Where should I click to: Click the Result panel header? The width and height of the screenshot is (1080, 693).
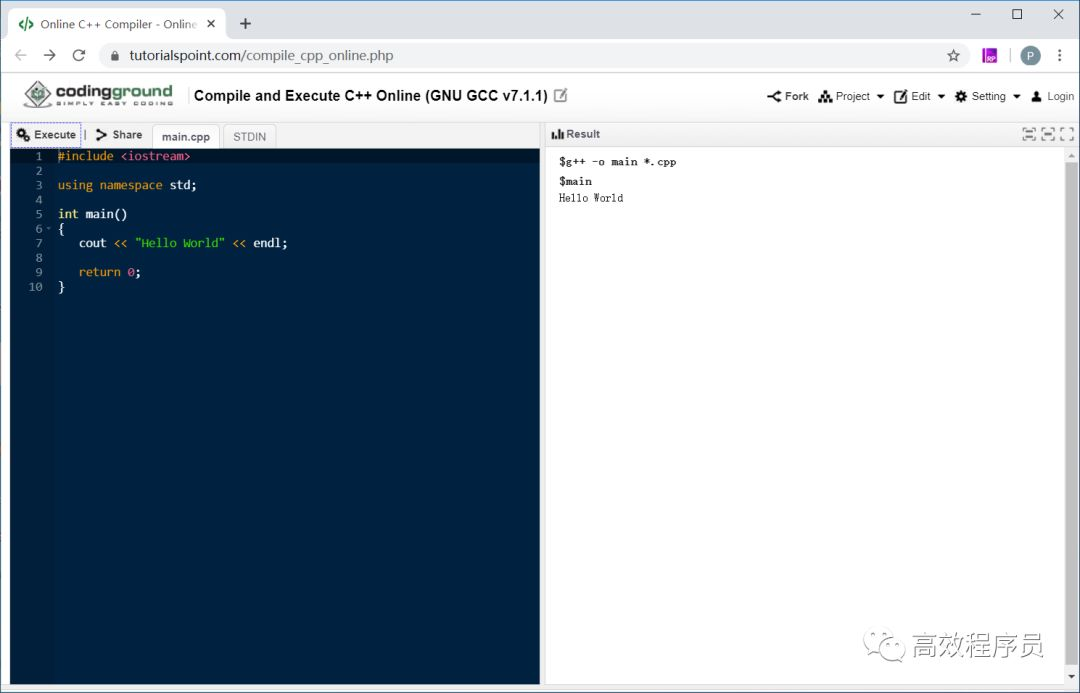pyautogui.click(x=576, y=134)
